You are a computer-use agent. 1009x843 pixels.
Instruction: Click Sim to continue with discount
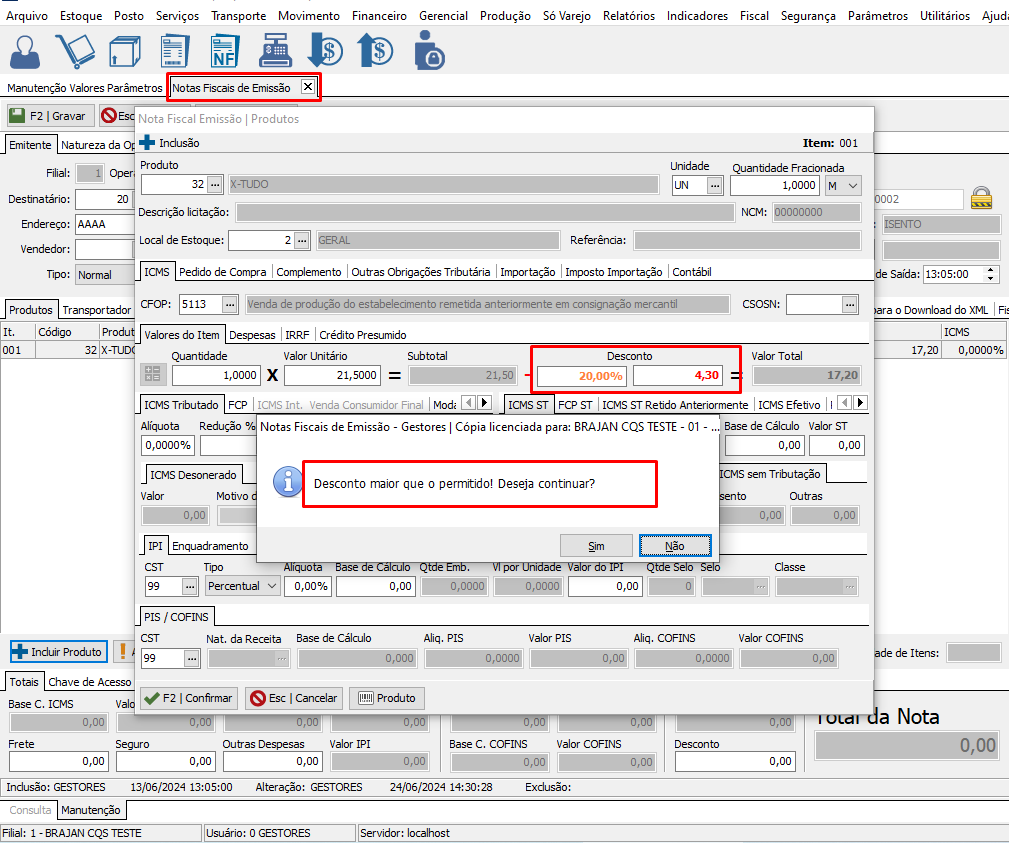point(596,546)
